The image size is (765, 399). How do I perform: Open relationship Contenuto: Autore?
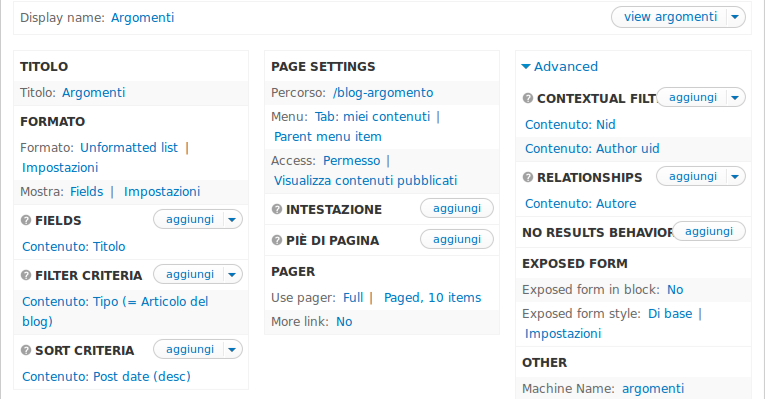click(581, 204)
